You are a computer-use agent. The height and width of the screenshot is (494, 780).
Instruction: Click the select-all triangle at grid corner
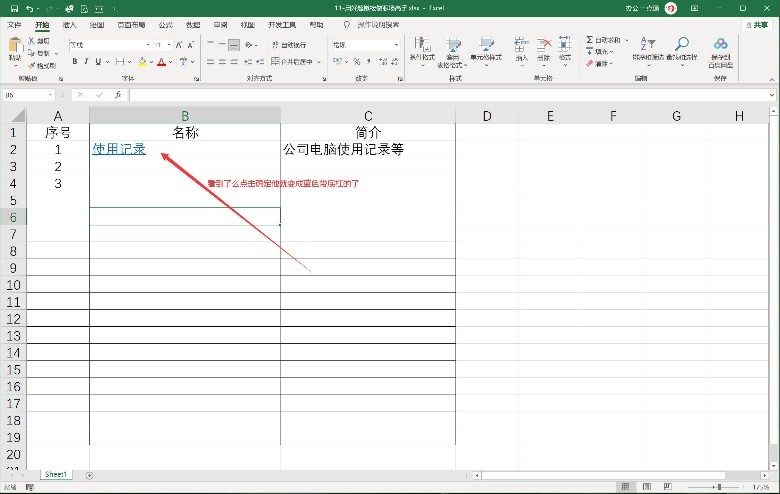(x=17, y=116)
